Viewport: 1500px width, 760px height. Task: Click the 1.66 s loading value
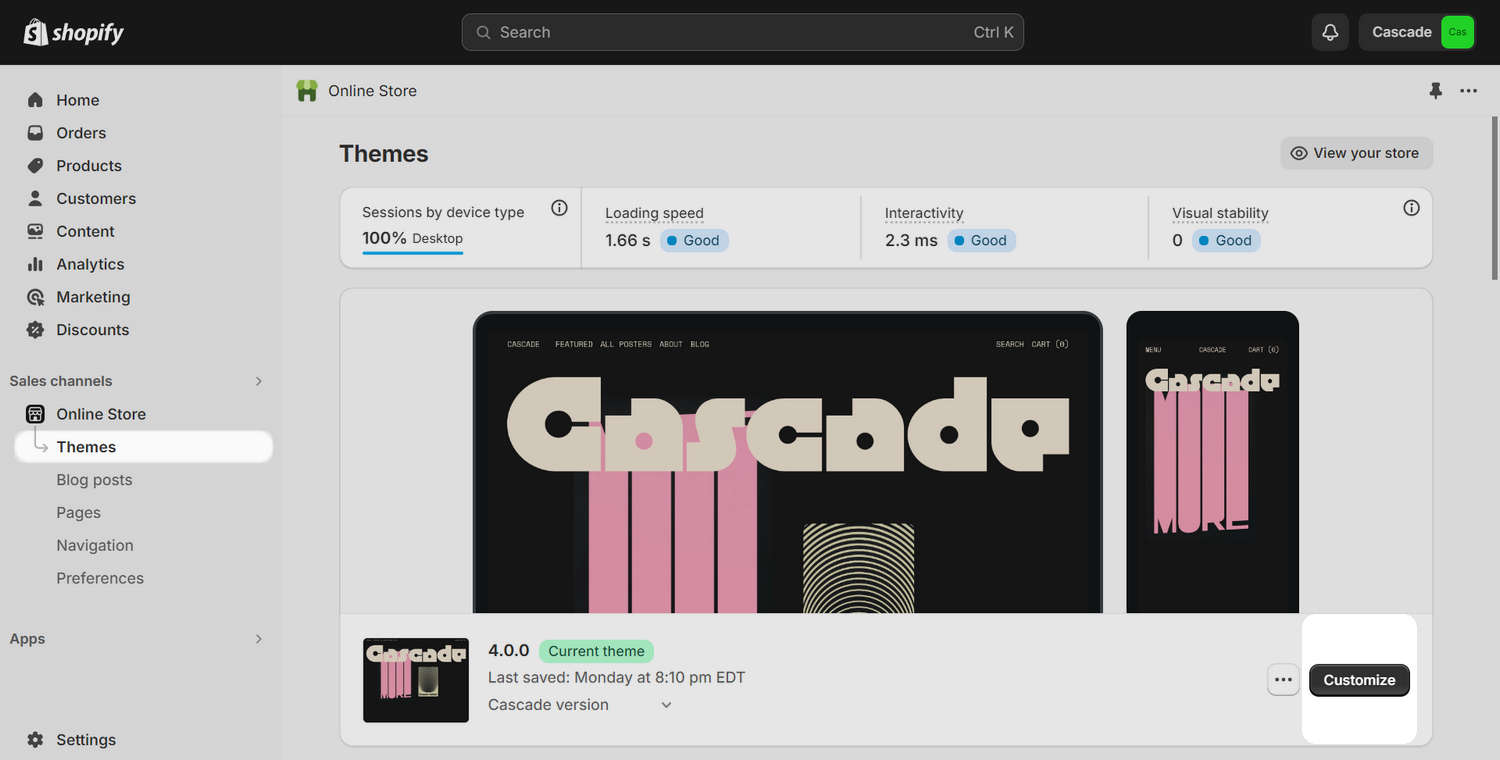(628, 240)
